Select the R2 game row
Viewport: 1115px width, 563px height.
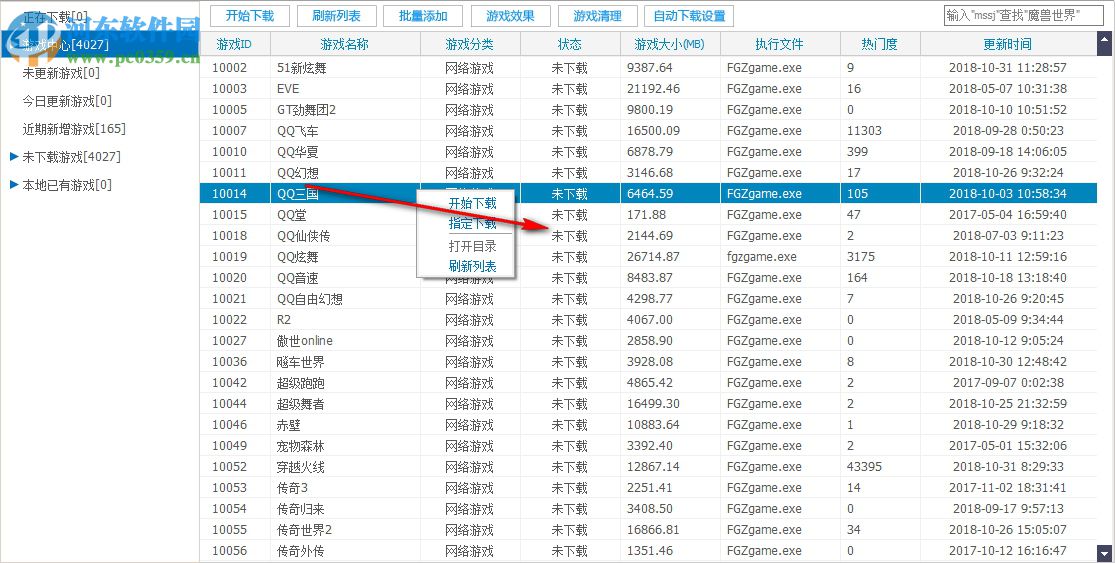(x=648, y=320)
